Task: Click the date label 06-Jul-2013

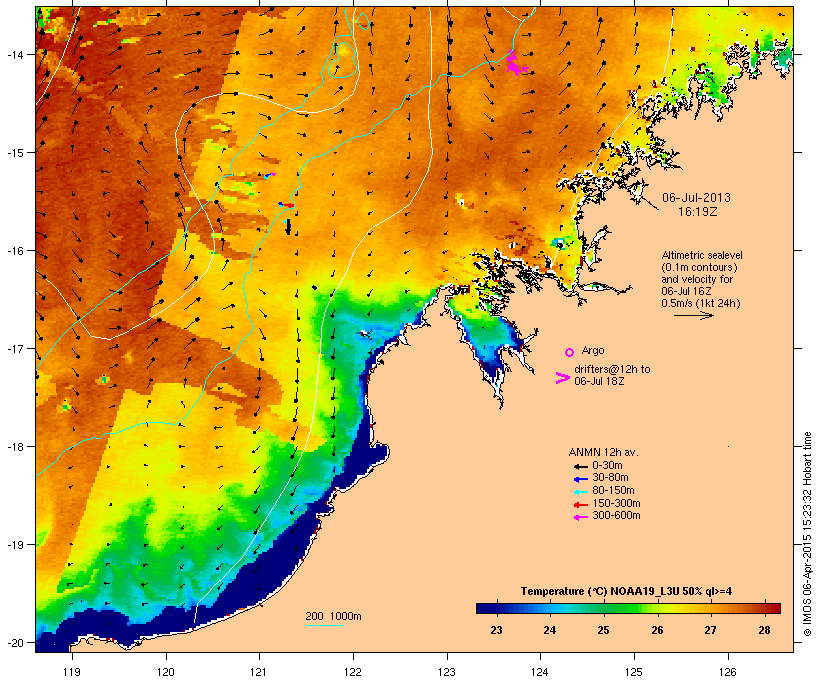Action: 696,198
